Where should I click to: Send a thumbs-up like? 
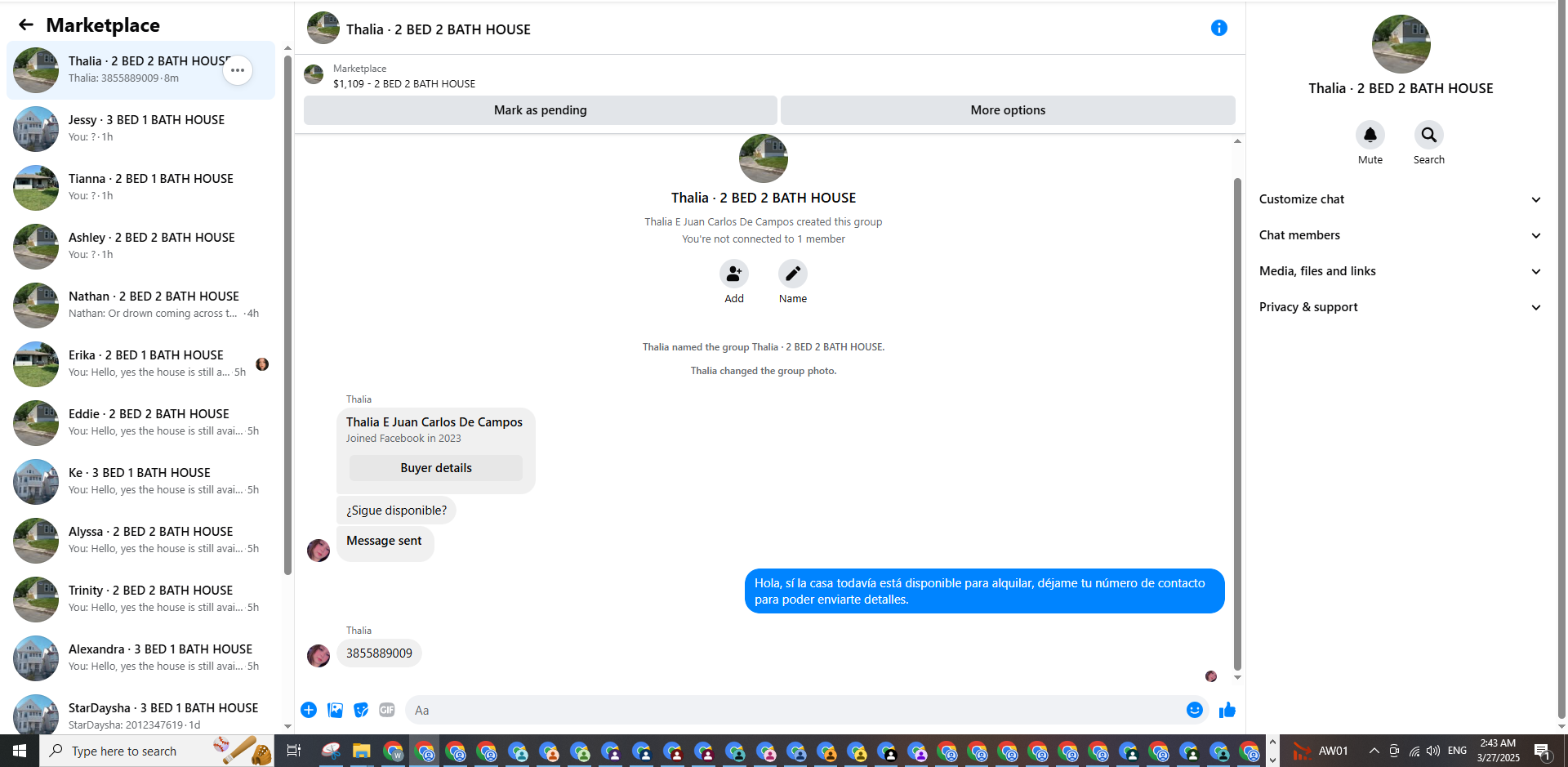(1227, 710)
